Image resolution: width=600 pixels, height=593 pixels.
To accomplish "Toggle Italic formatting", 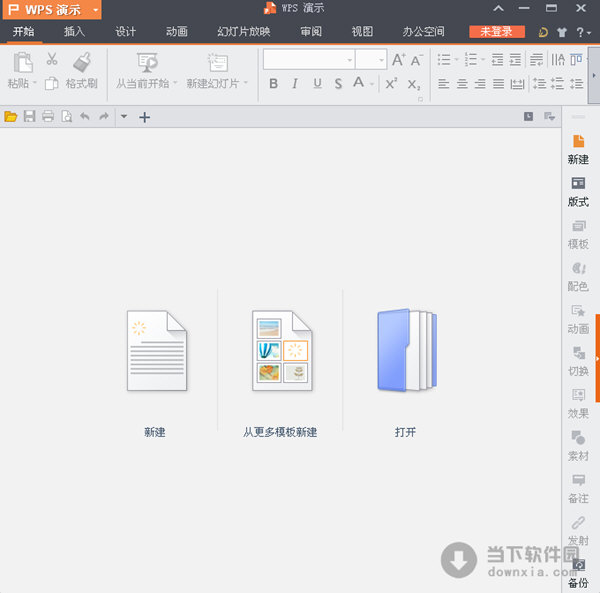I will tap(295, 83).
